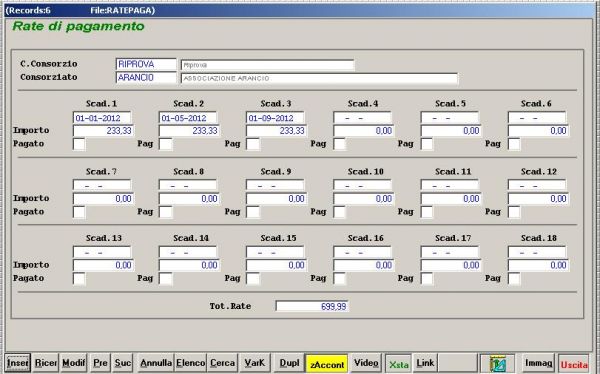
Task: Click Modif to edit the record
Action: 73,363
